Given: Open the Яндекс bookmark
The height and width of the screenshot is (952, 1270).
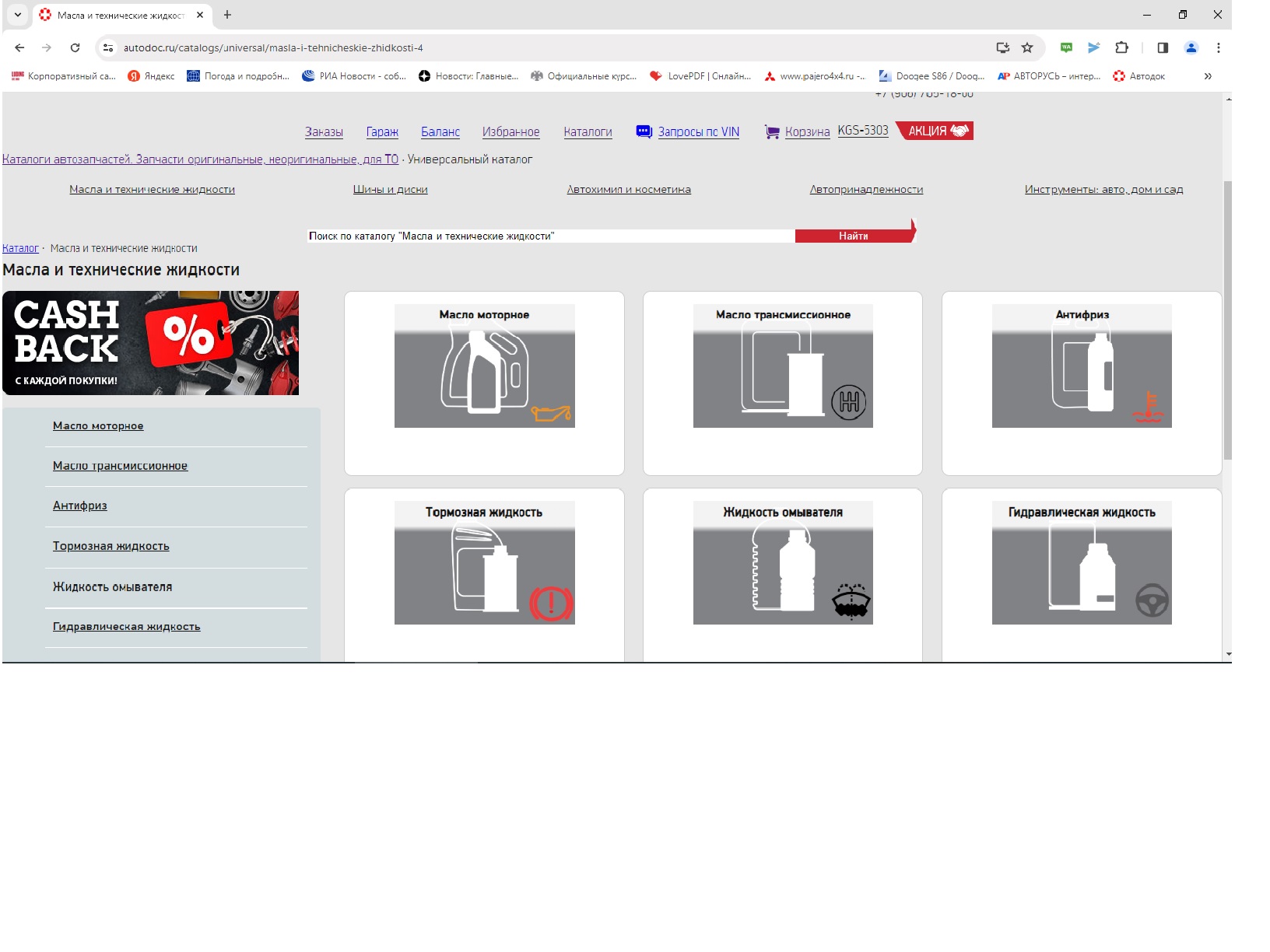Looking at the screenshot, I should 151,76.
